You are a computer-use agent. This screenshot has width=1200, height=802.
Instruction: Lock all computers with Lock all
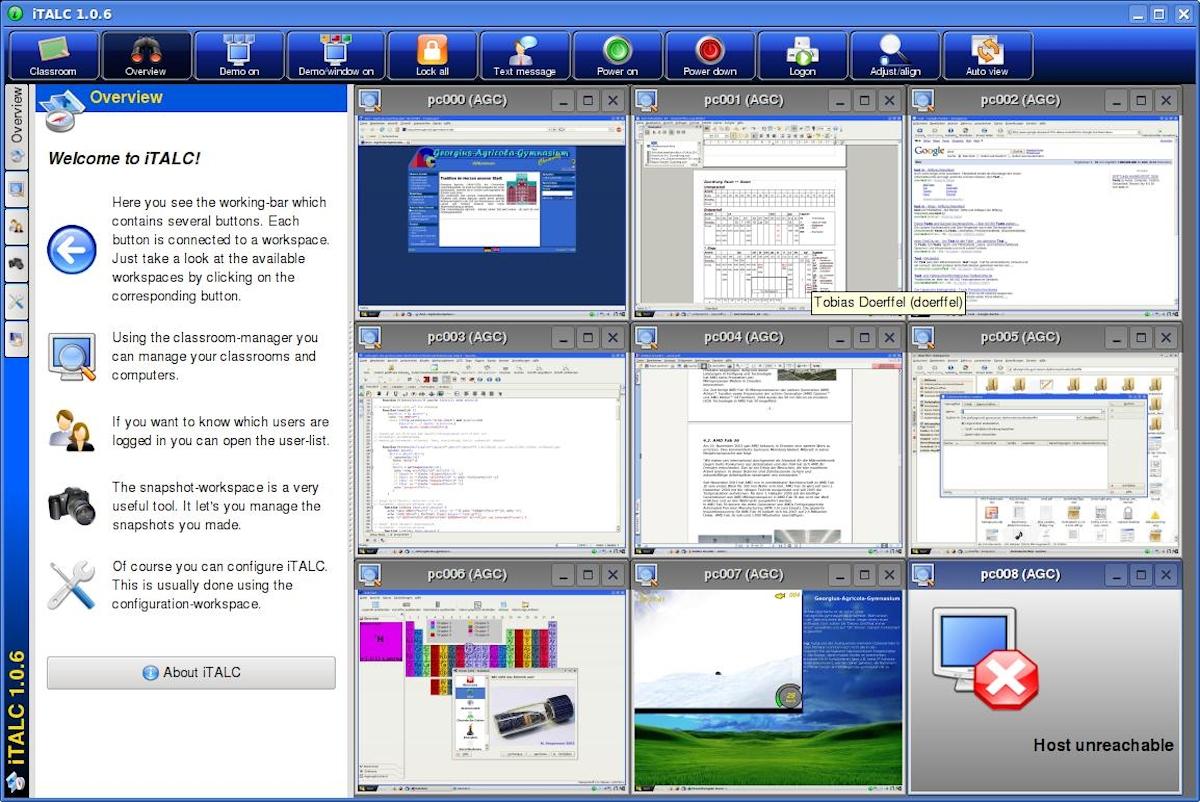pos(432,56)
